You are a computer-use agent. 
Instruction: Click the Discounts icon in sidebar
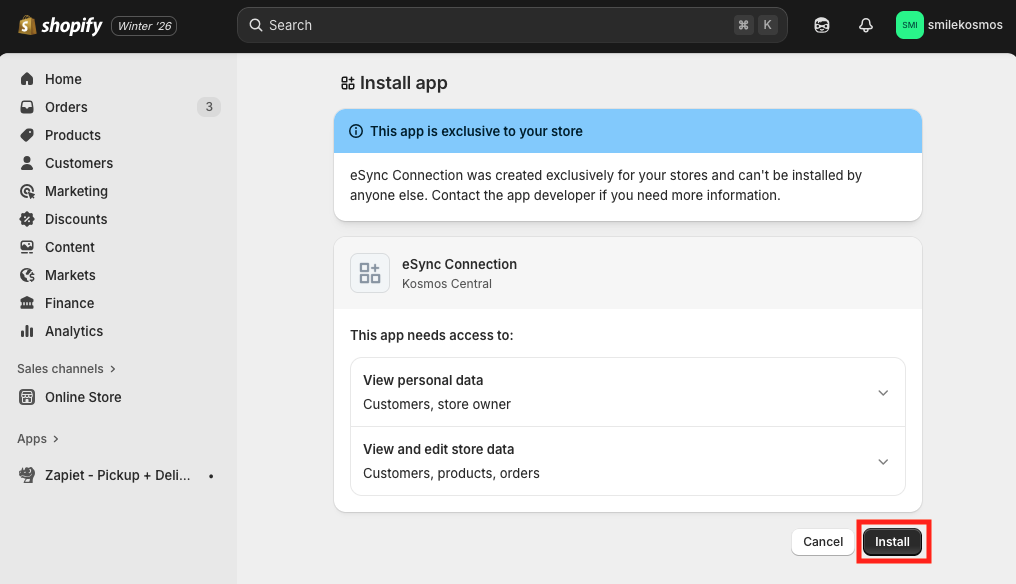pyautogui.click(x=27, y=219)
